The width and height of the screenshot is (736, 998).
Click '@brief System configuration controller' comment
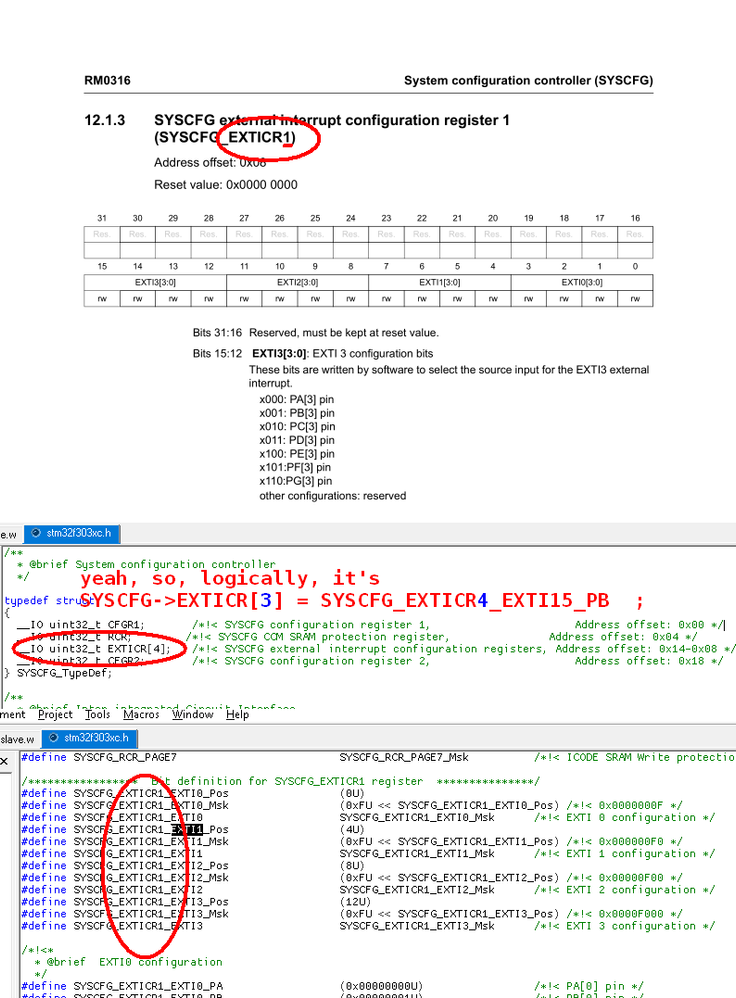coord(152,564)
